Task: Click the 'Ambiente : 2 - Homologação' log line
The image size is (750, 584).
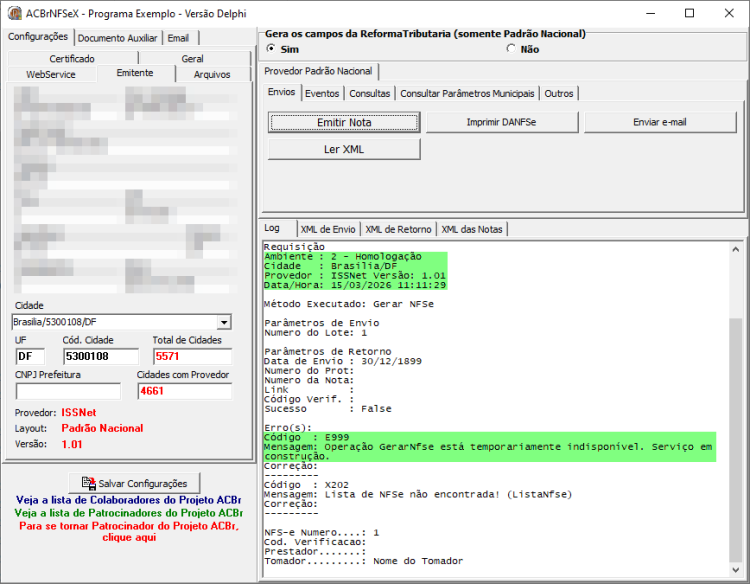Action: pos(343,257)
